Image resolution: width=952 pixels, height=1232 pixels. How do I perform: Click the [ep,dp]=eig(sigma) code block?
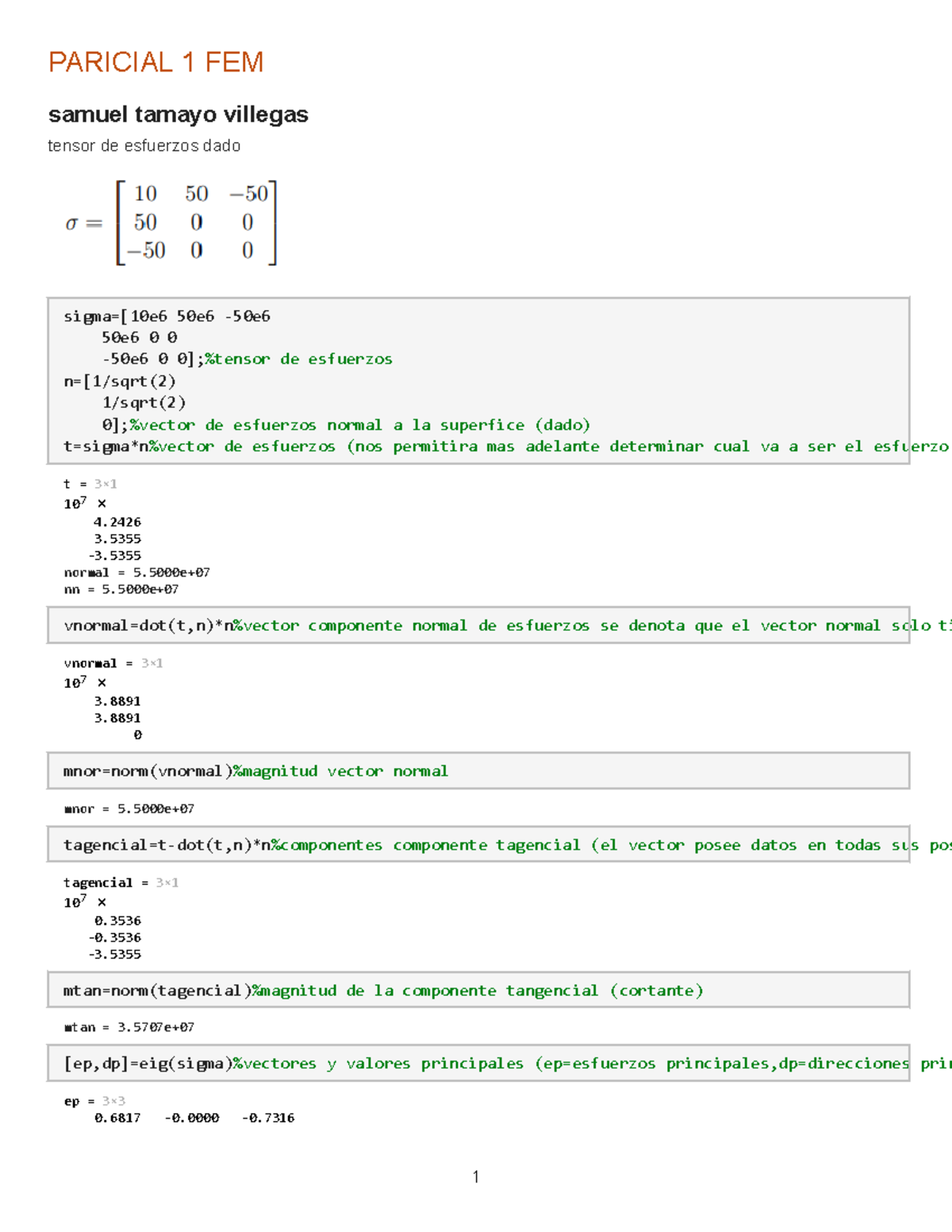click(148, 1064)
